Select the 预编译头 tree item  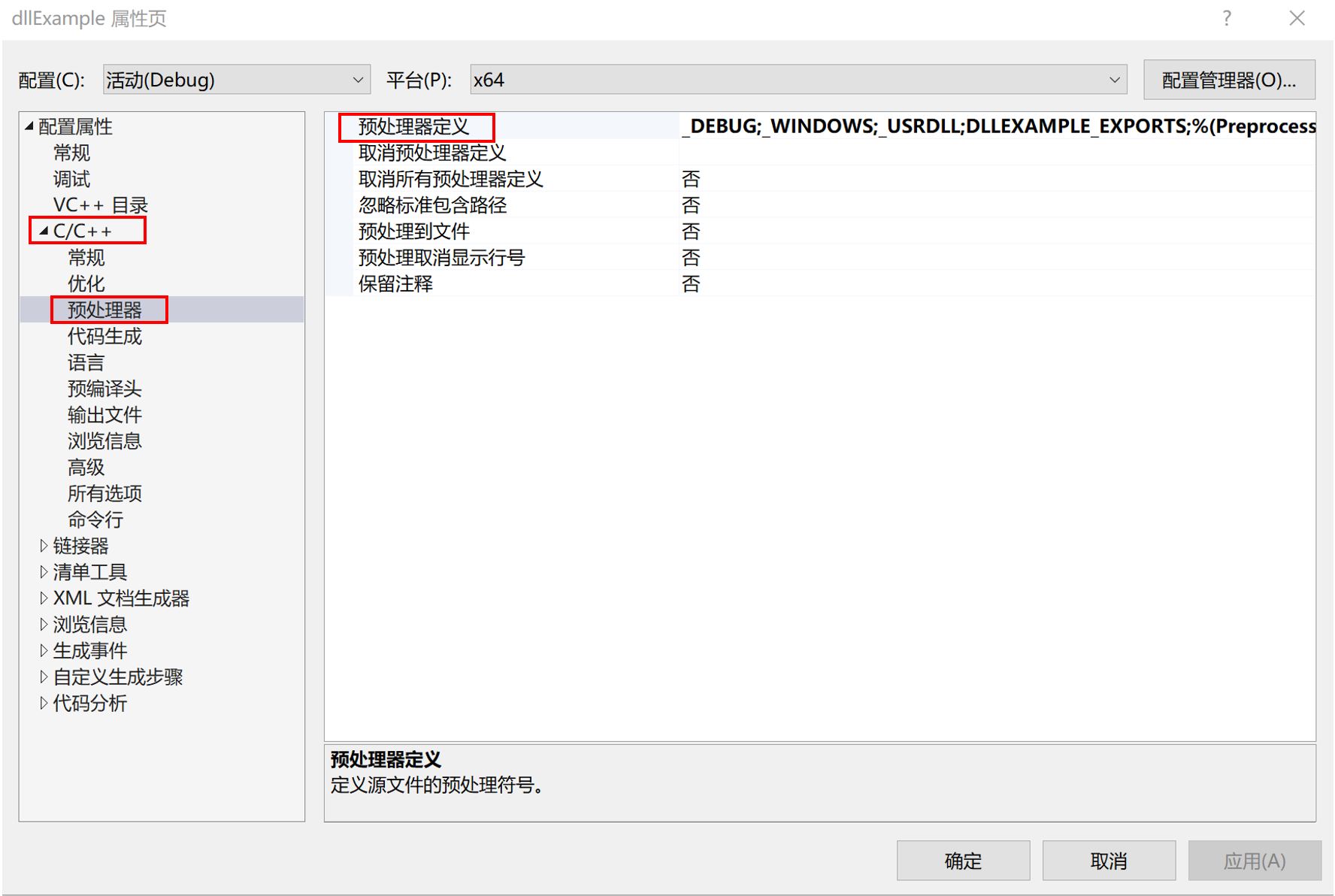(x=104, y=389)
